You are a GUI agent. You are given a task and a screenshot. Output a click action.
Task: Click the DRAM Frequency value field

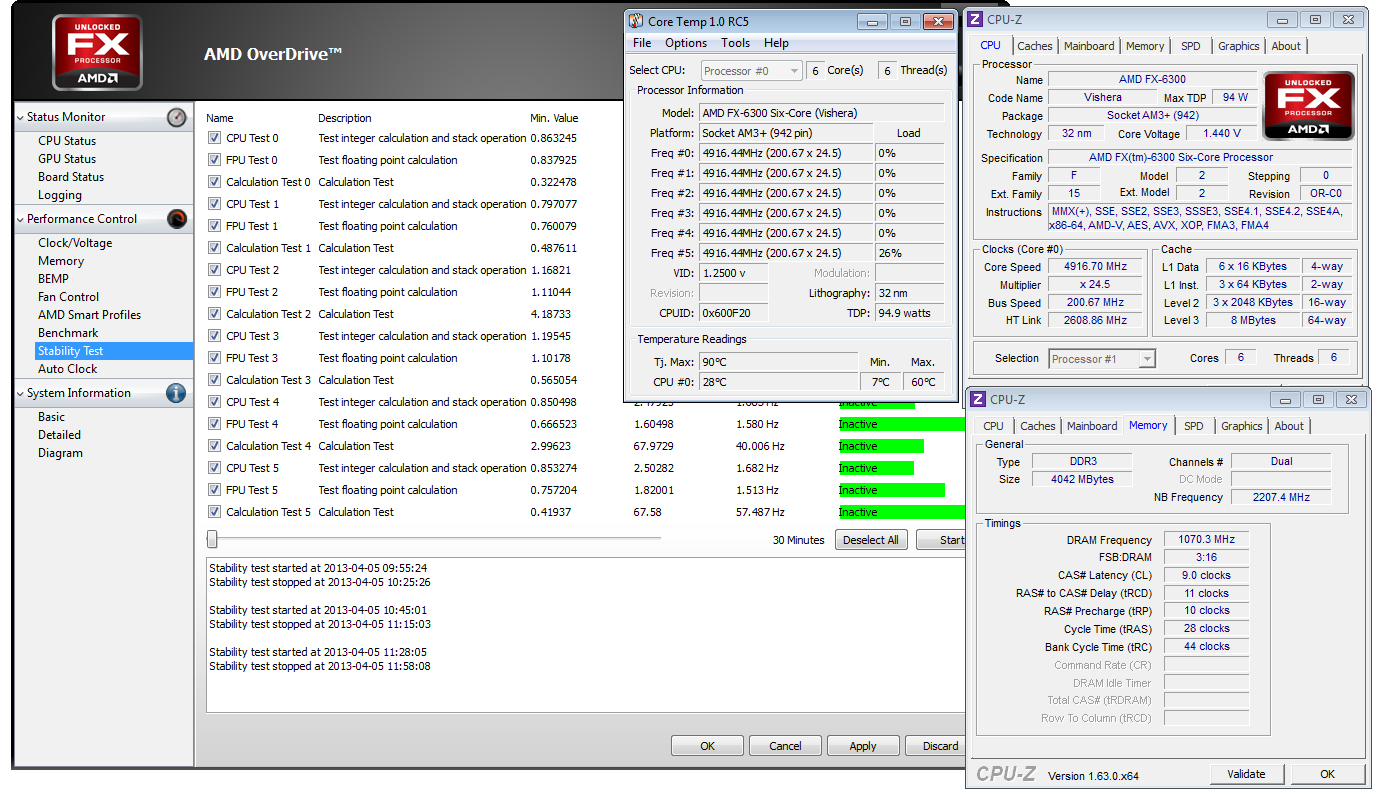1206,540
